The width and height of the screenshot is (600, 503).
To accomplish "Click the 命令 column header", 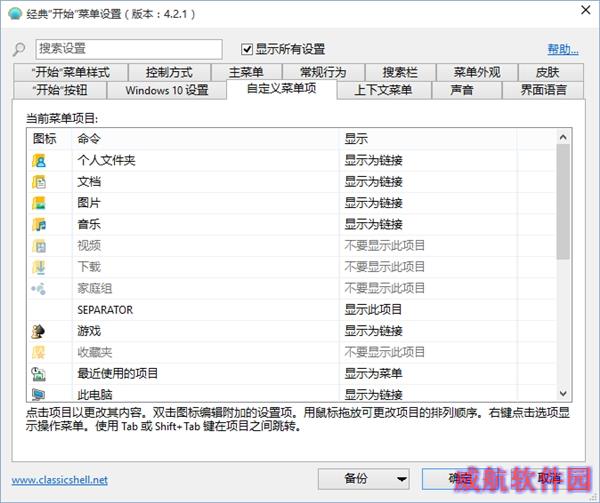I will 205,139.
